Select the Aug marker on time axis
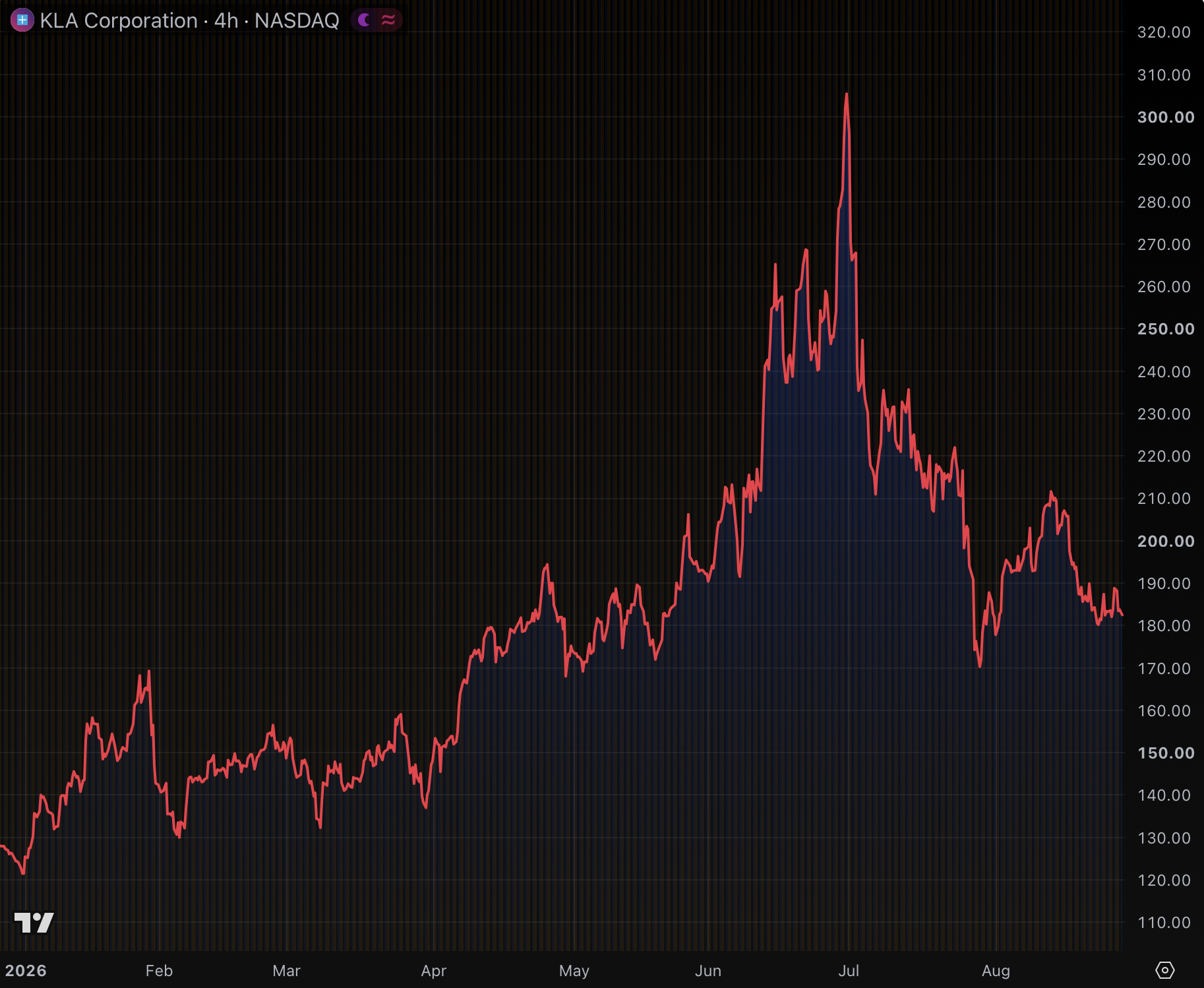Viewport: 1204px width, 988px height. coord(996,971)
